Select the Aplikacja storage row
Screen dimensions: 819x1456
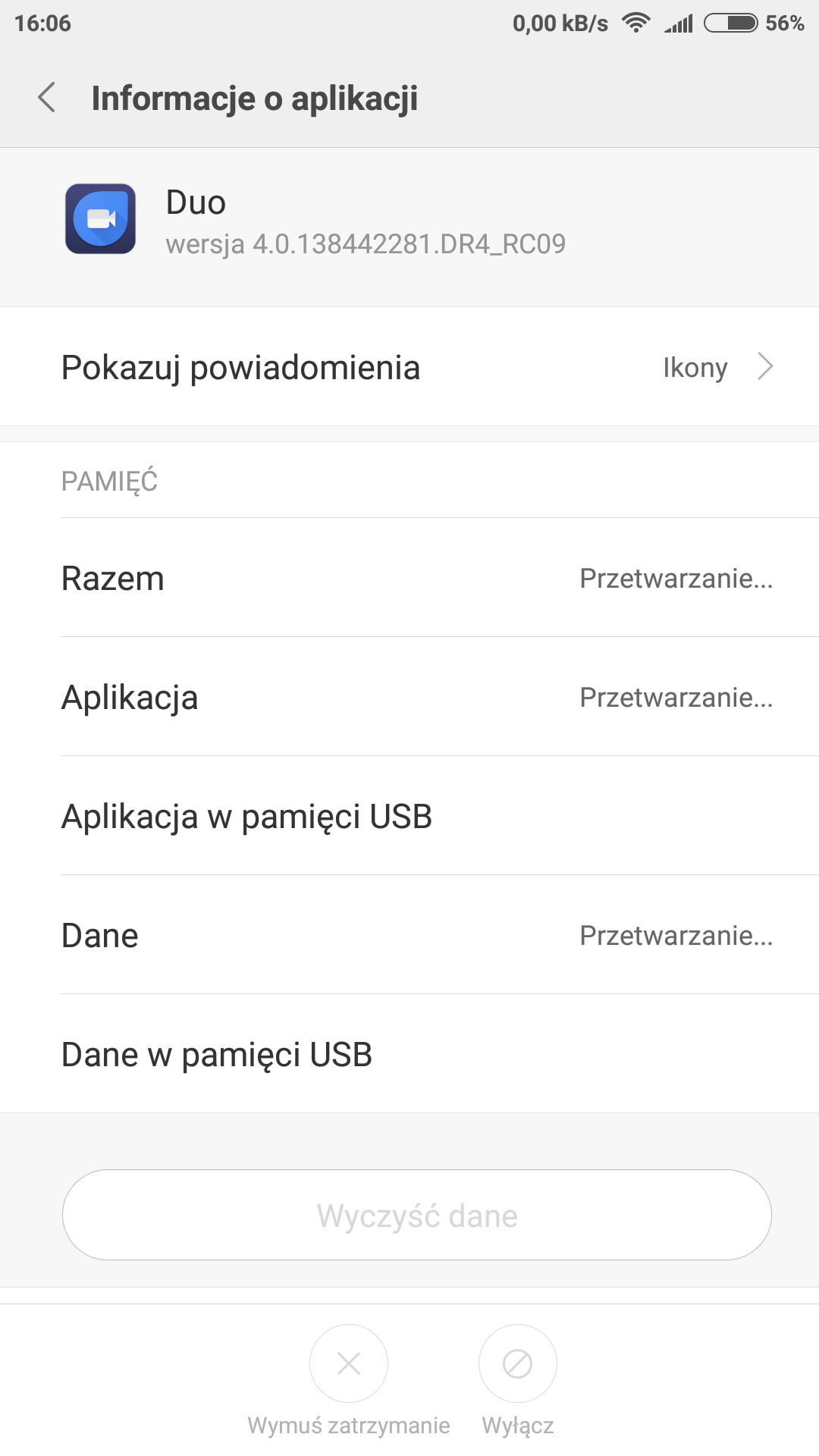click(x=409, y=698)
